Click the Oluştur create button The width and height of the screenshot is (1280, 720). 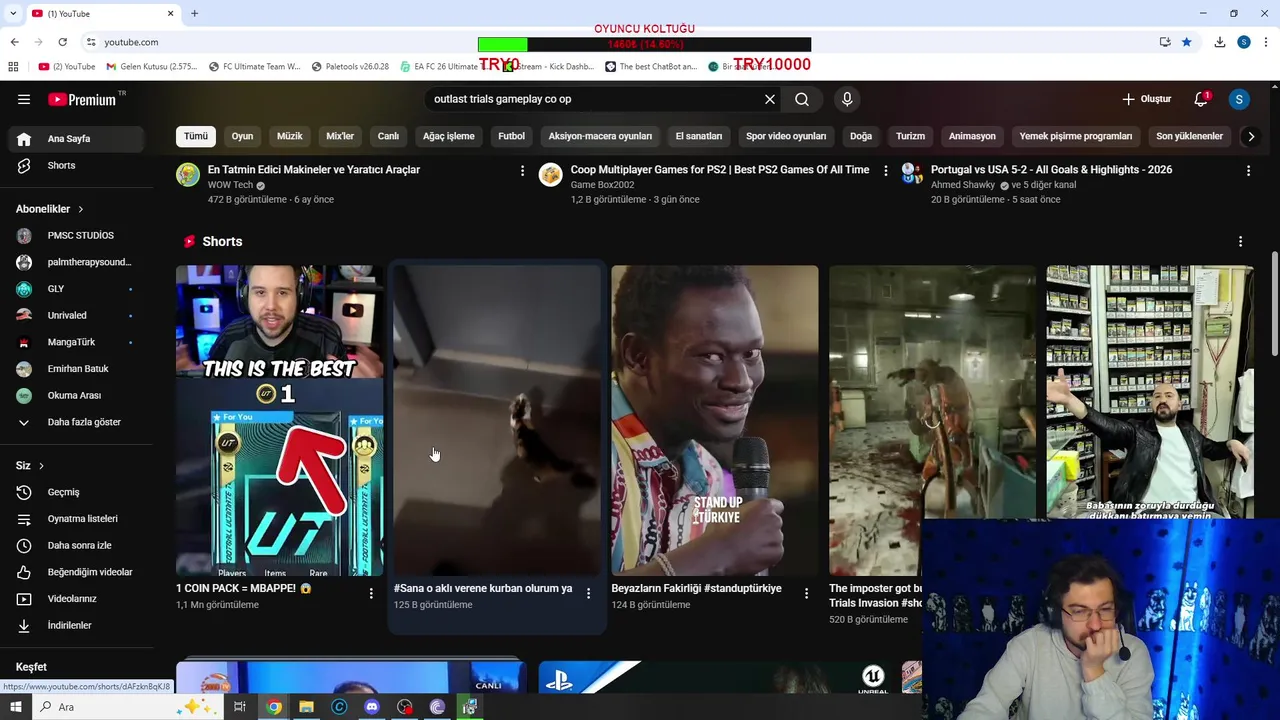[x=1146, y=99]
